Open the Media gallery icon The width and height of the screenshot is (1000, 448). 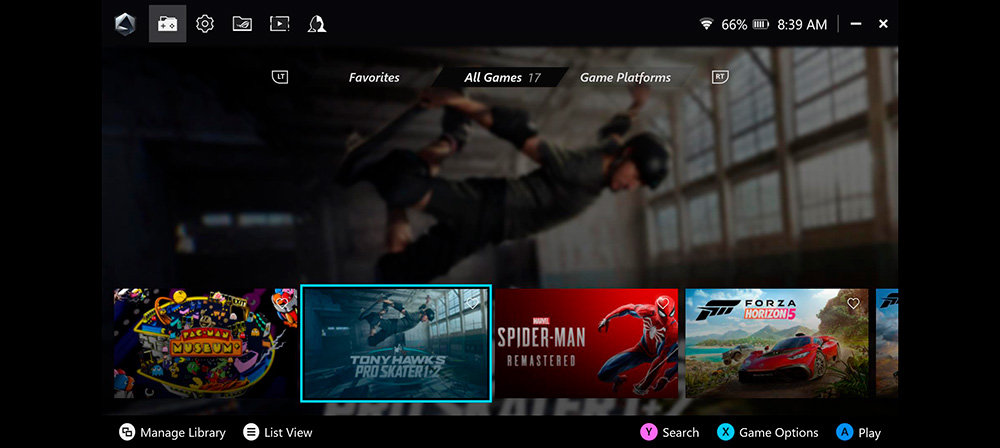coord(279,24)
